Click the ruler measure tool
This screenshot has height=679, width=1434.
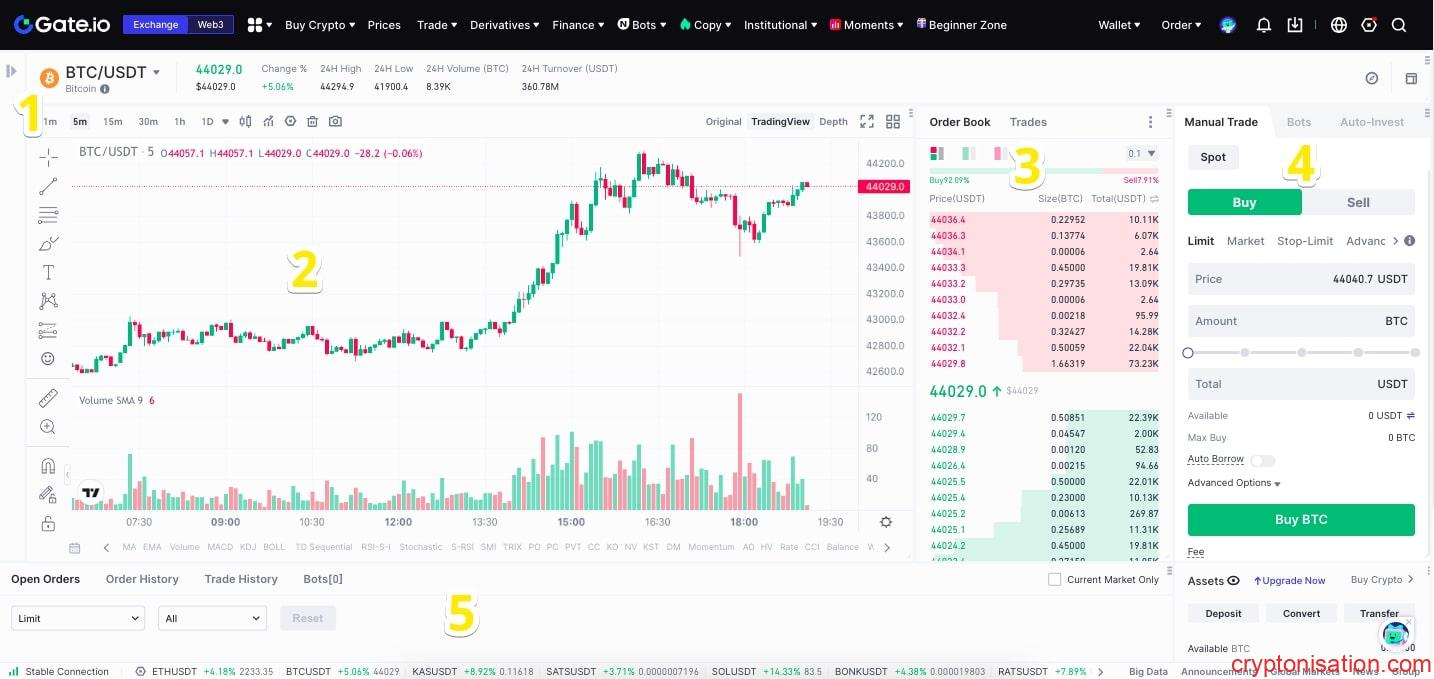click(x=48, y=399)
